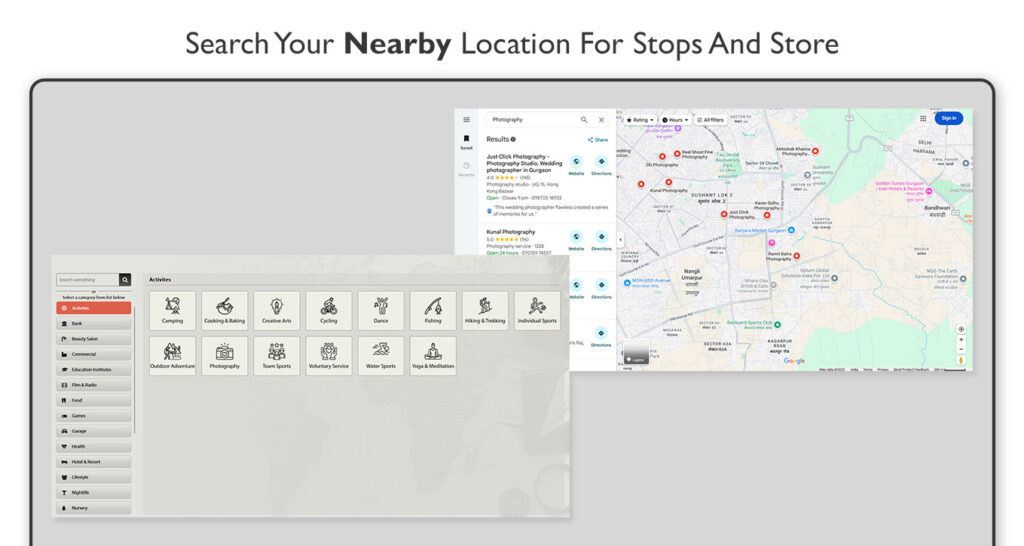This screenshot has width=1024, height=546.
Task: Open the Photography activity tile
Action: point(224,355)
